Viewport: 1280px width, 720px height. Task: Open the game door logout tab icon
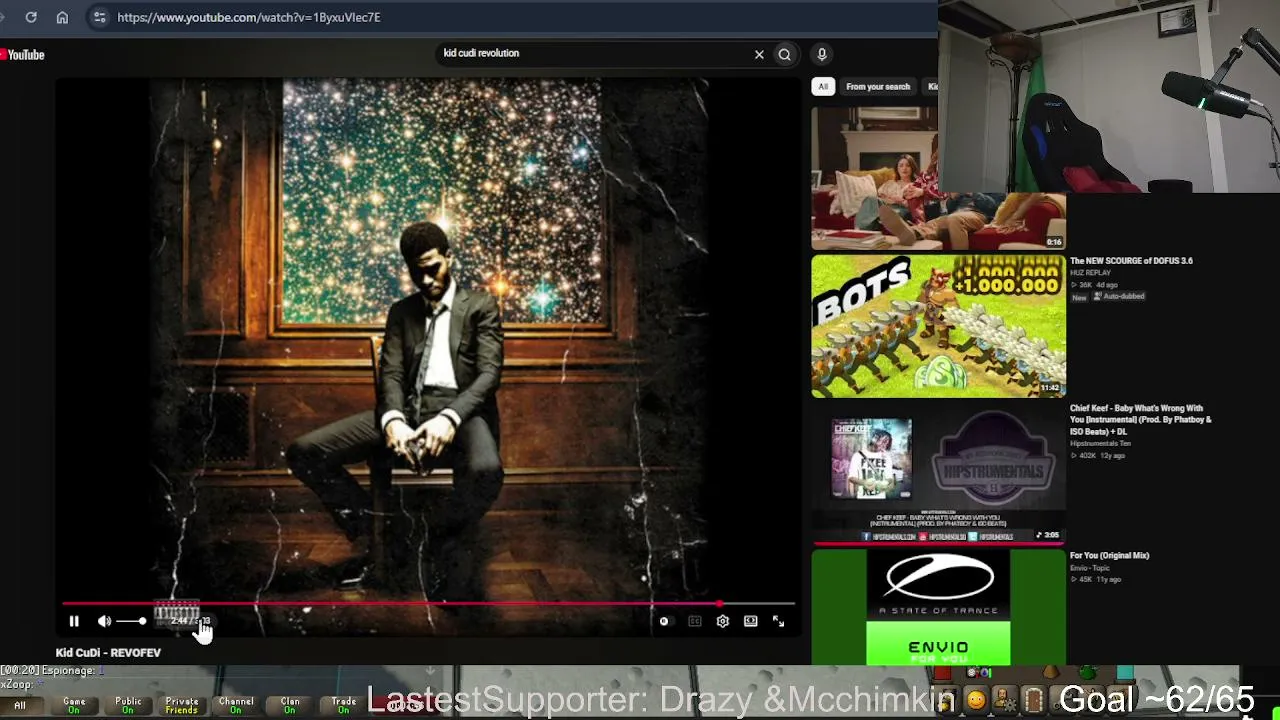click(x=1034, y=700)
